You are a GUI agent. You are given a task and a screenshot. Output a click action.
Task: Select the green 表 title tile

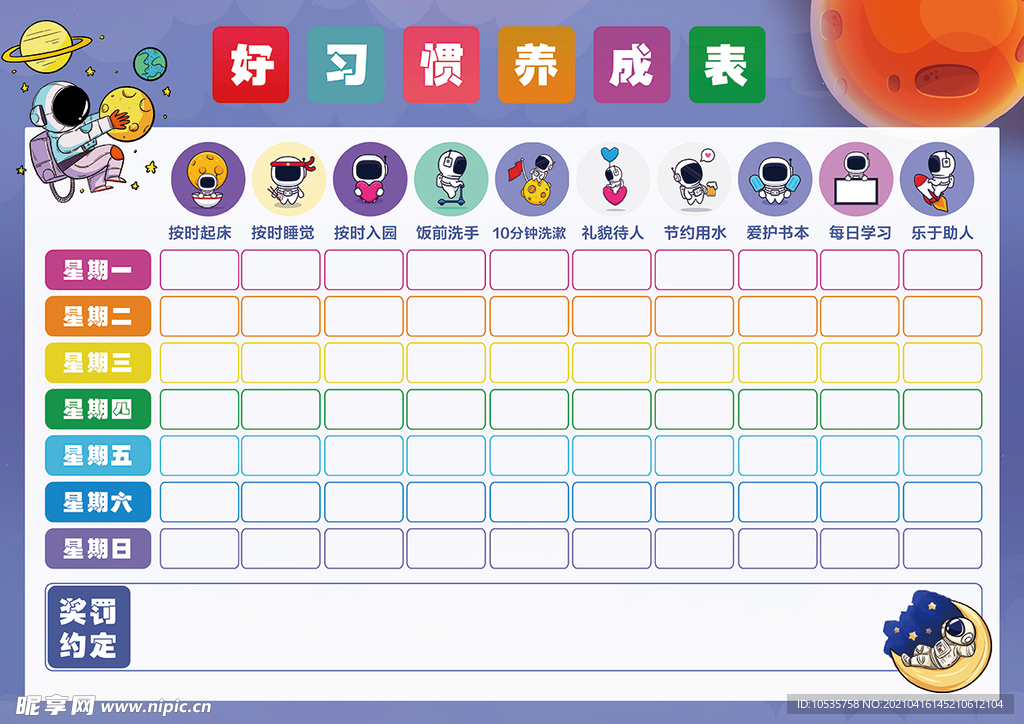[x=727, y=65]
